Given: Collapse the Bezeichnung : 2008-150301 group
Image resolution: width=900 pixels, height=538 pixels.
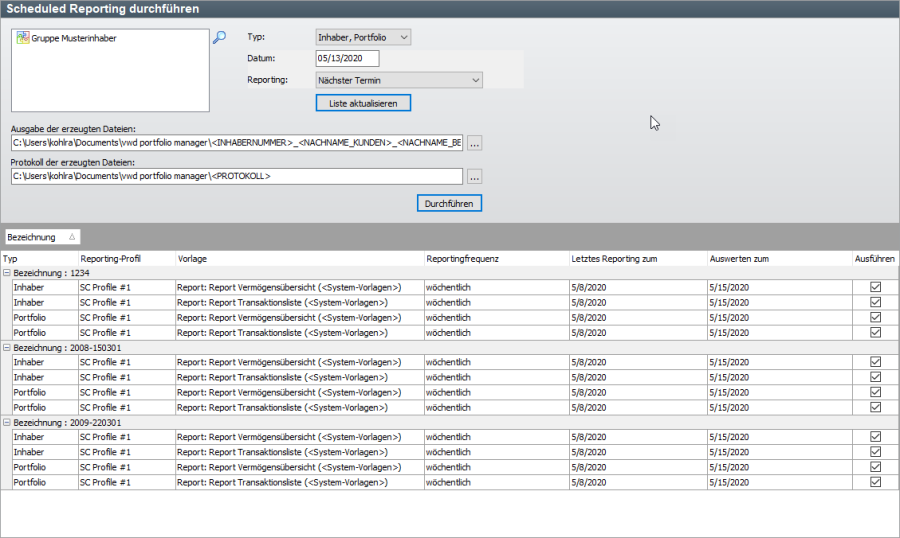Looking at the screenshot, I should (x=7, y=347).
